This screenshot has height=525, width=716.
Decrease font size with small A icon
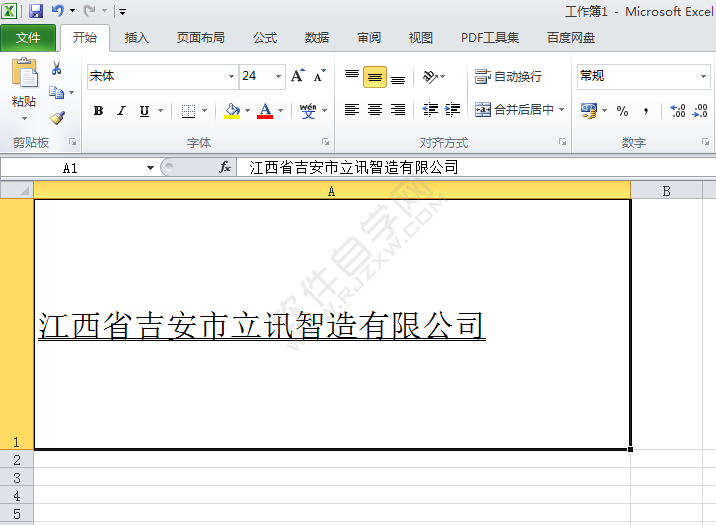[x=320, y=76]
